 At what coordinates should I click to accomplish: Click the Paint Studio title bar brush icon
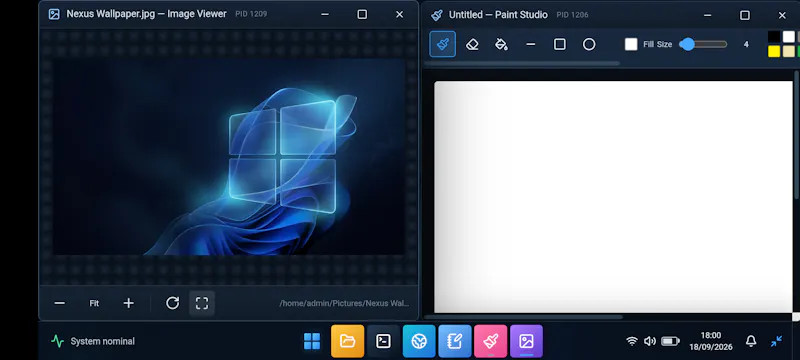(436, 15)
